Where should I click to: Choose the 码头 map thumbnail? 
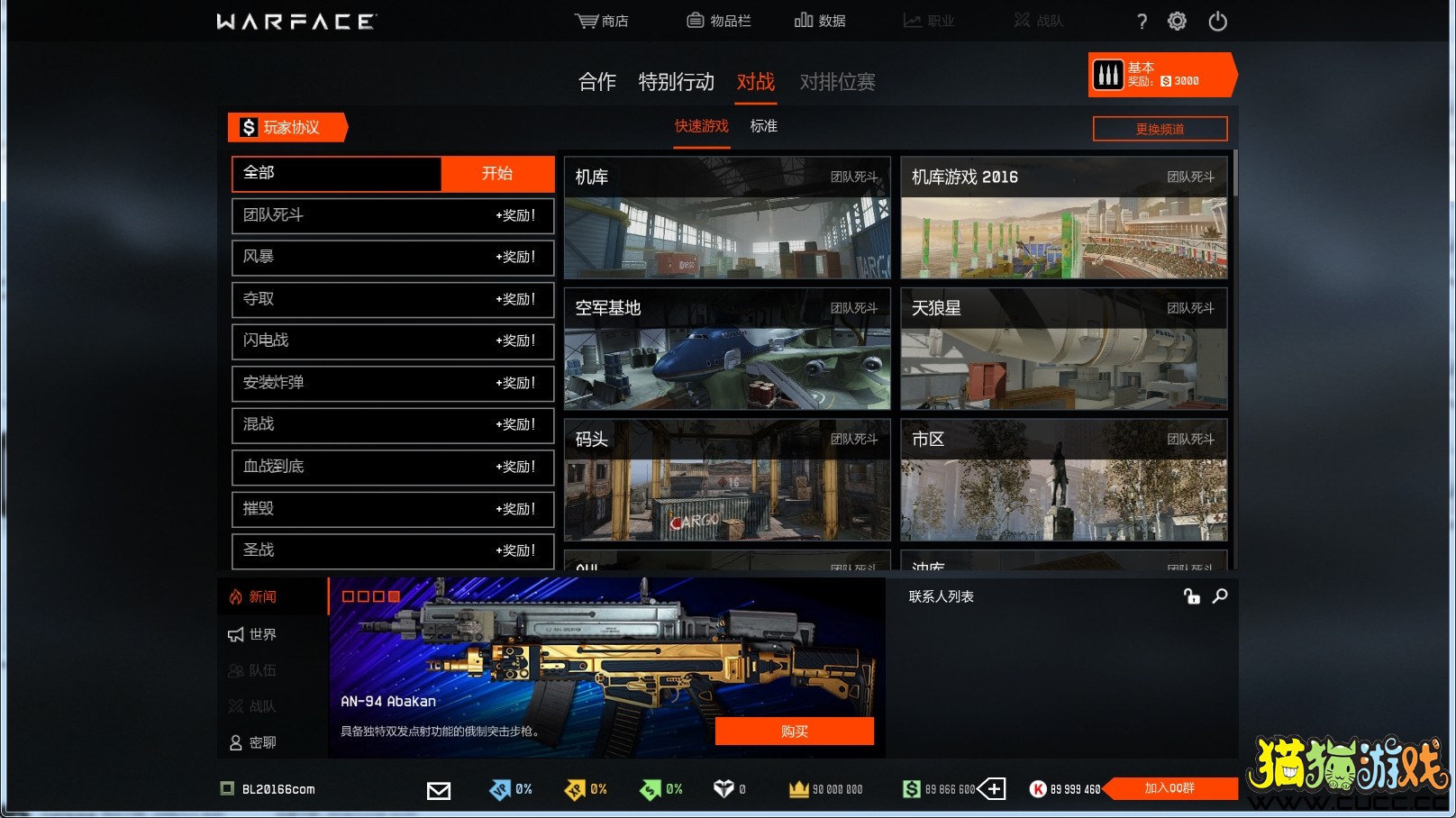(x=727, y=480)
